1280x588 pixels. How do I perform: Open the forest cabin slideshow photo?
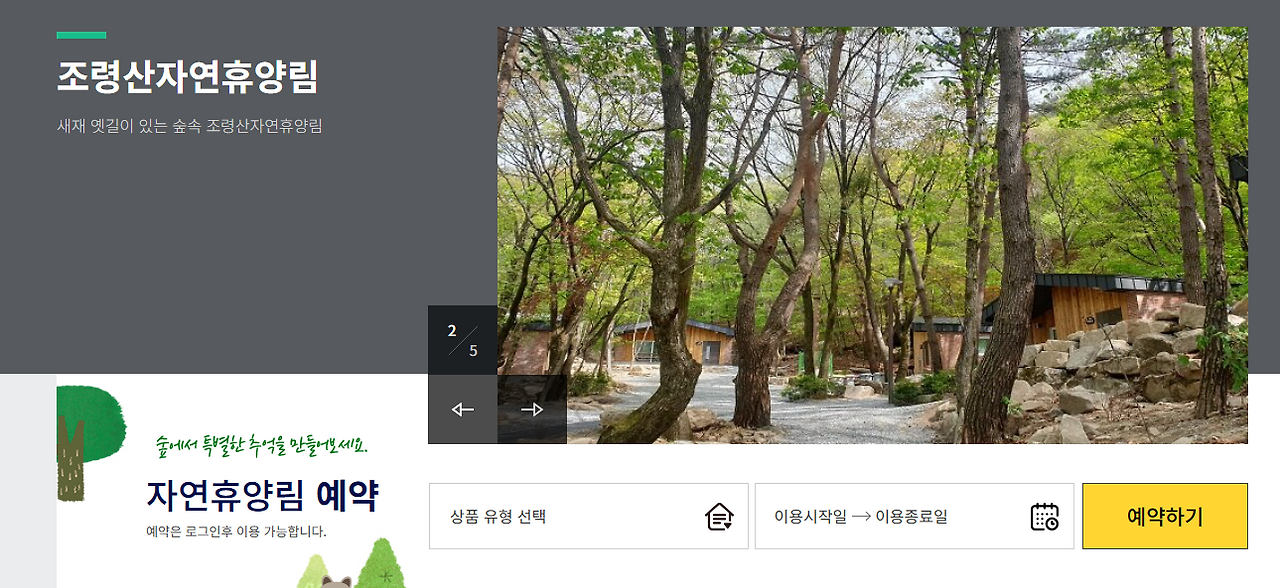872,235
